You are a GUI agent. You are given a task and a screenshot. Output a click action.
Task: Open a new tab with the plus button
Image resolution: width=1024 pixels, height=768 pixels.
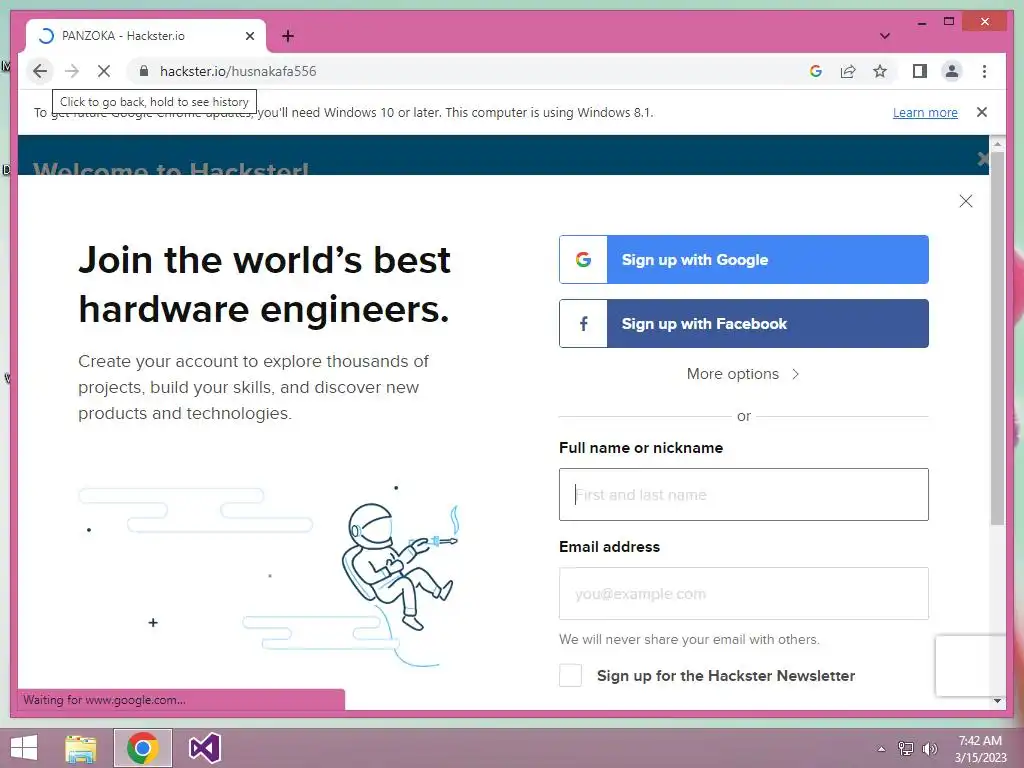(288, 36)
